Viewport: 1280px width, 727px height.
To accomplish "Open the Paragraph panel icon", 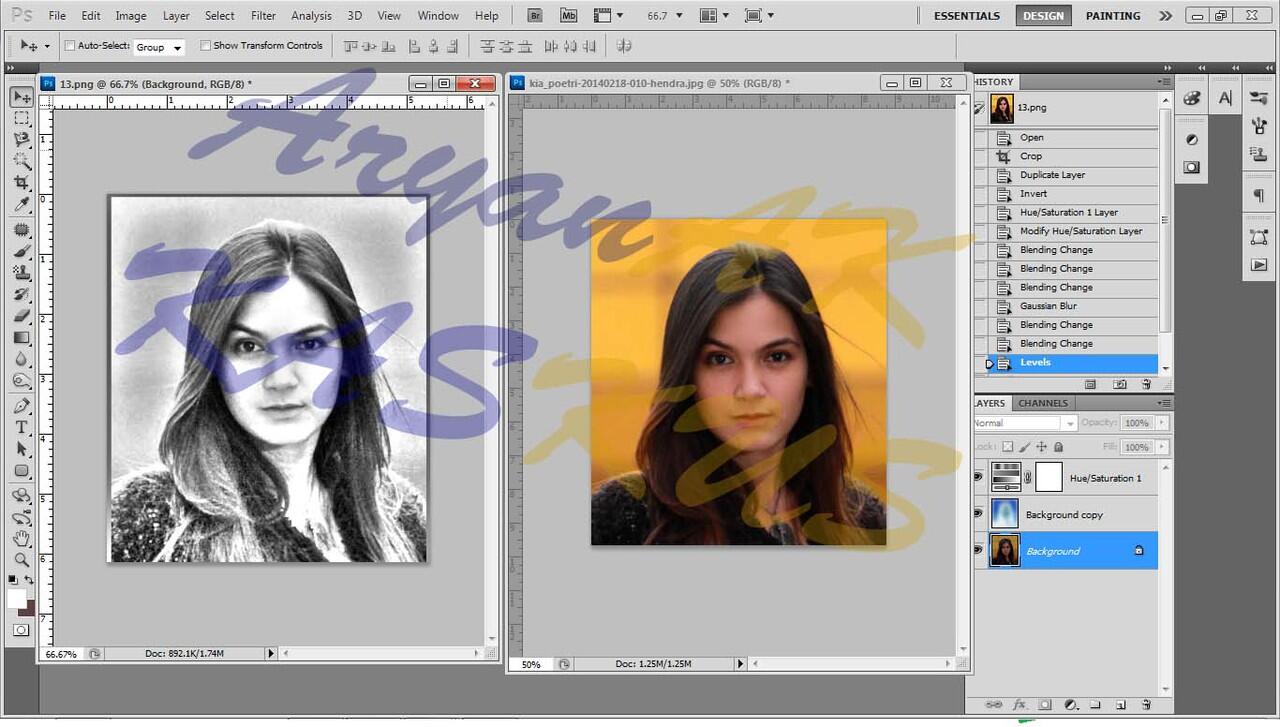I will [x=1259, y=196].
